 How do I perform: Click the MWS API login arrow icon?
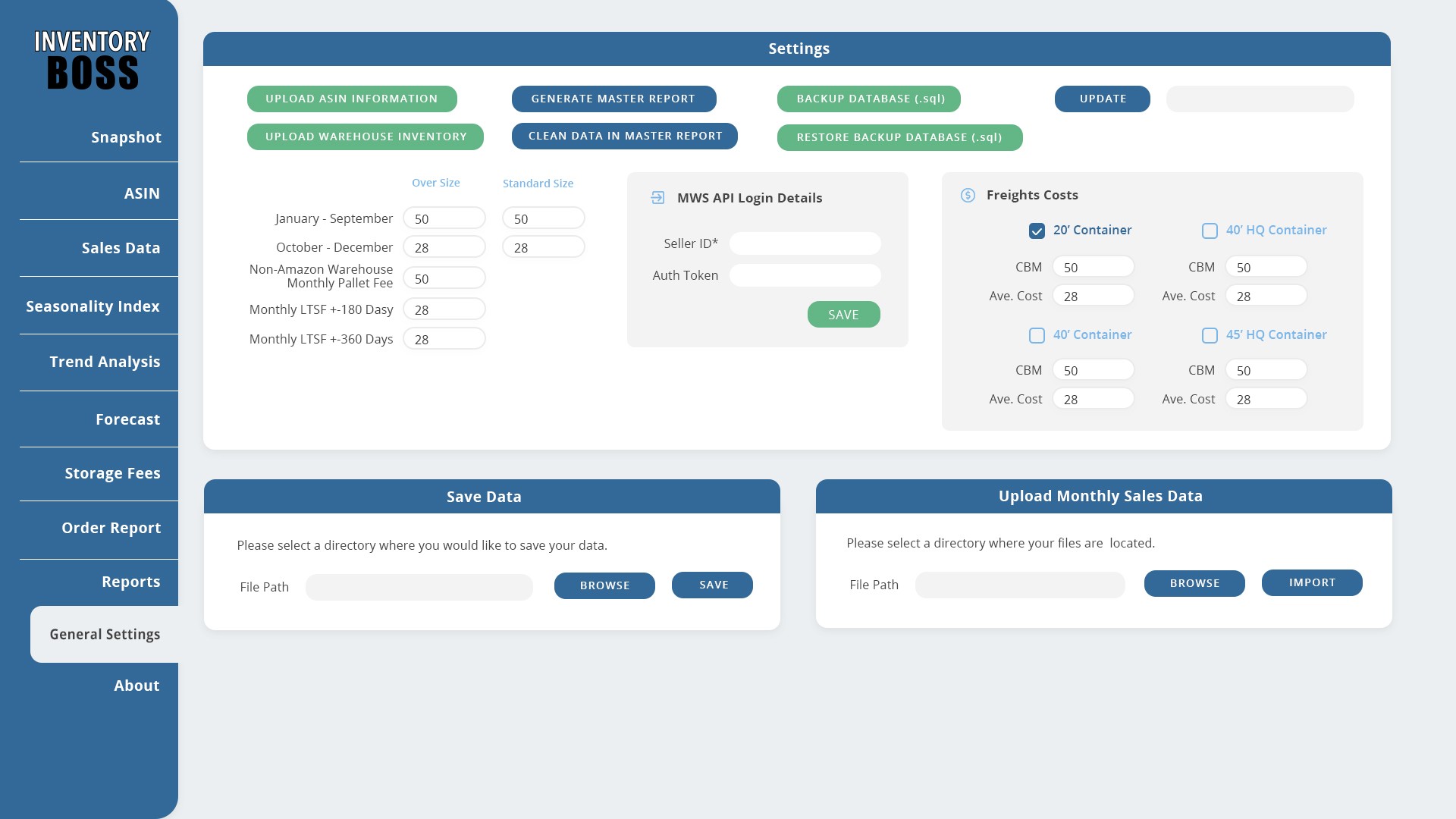(657, 198)
